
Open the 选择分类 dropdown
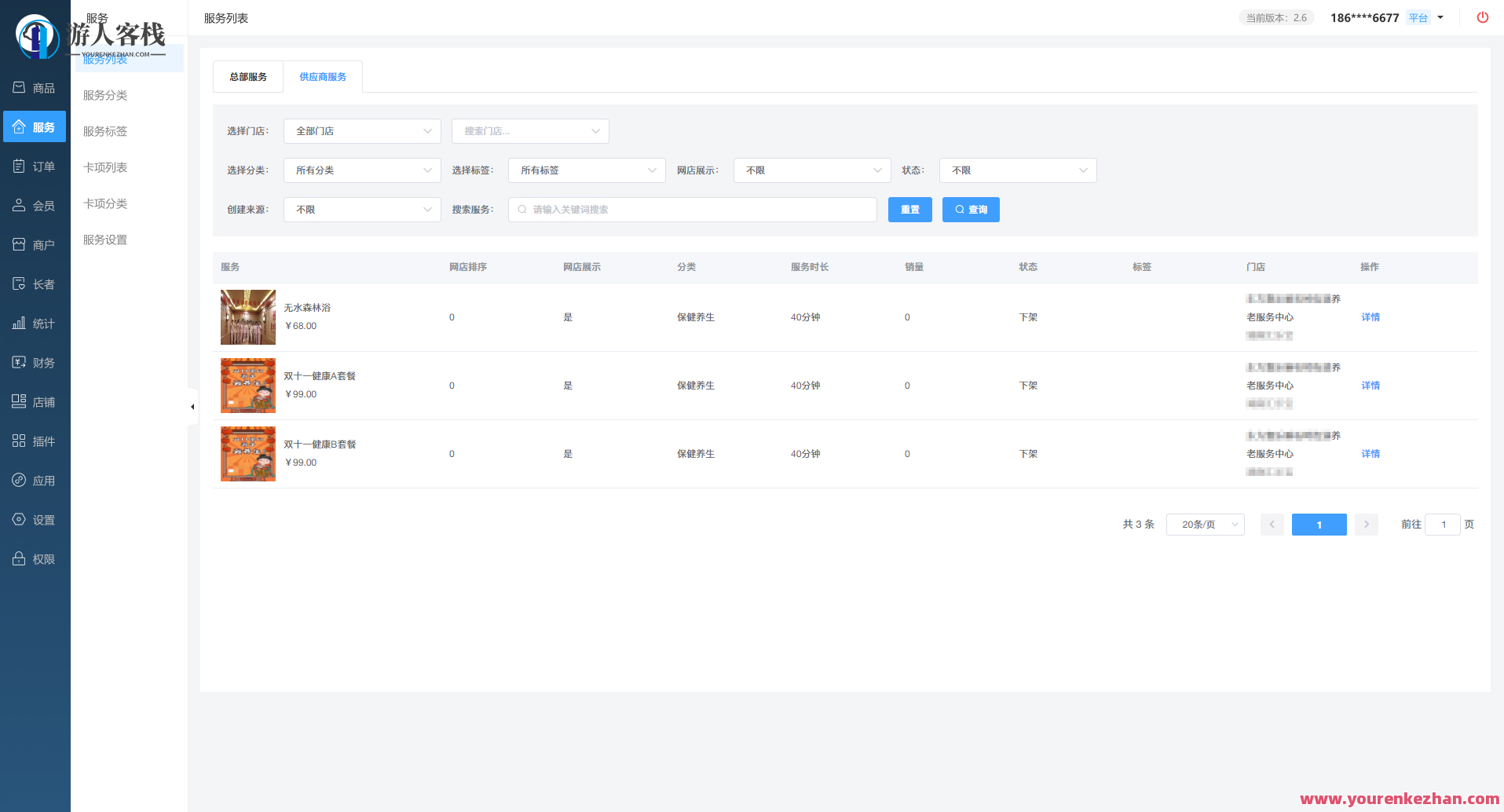(362, 170)
